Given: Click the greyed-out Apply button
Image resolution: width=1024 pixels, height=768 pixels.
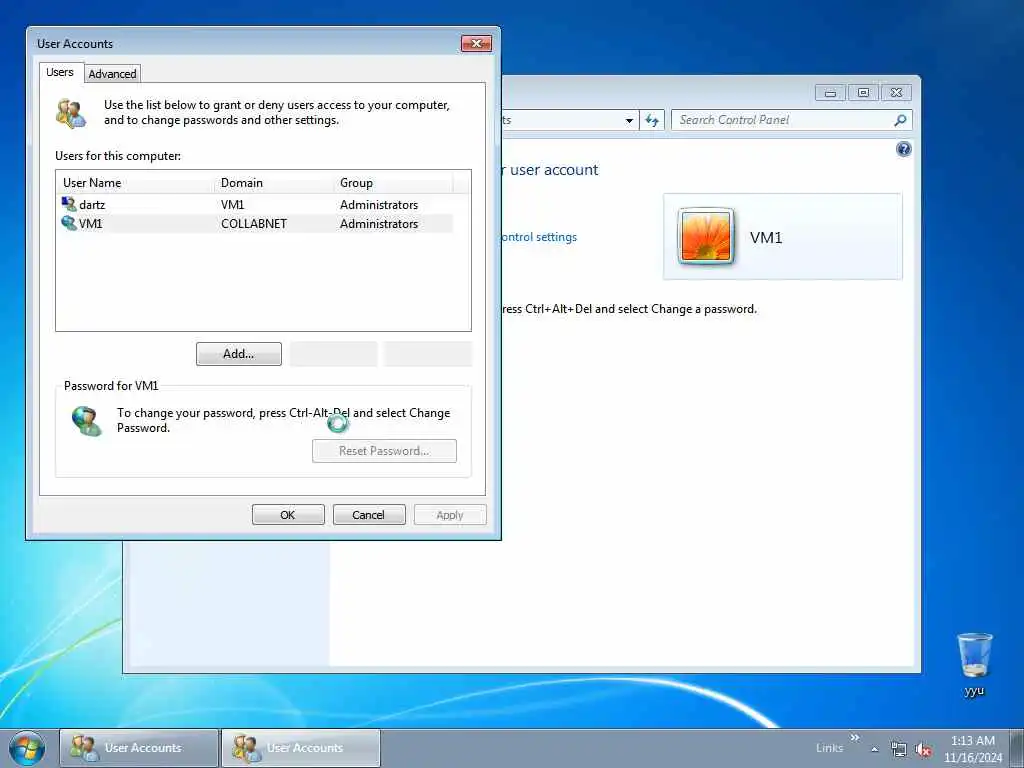Looking at the screenshot, I should 450,515.
